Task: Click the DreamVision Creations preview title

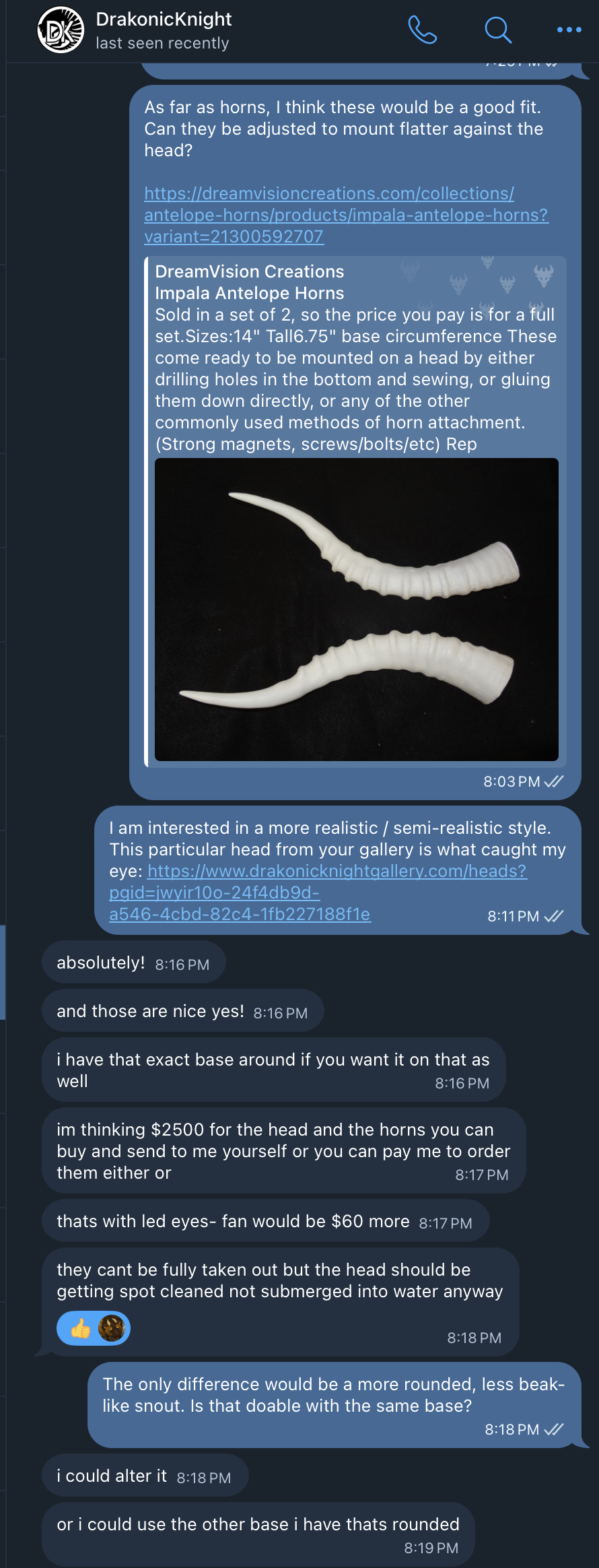Action: click(249, 271)
